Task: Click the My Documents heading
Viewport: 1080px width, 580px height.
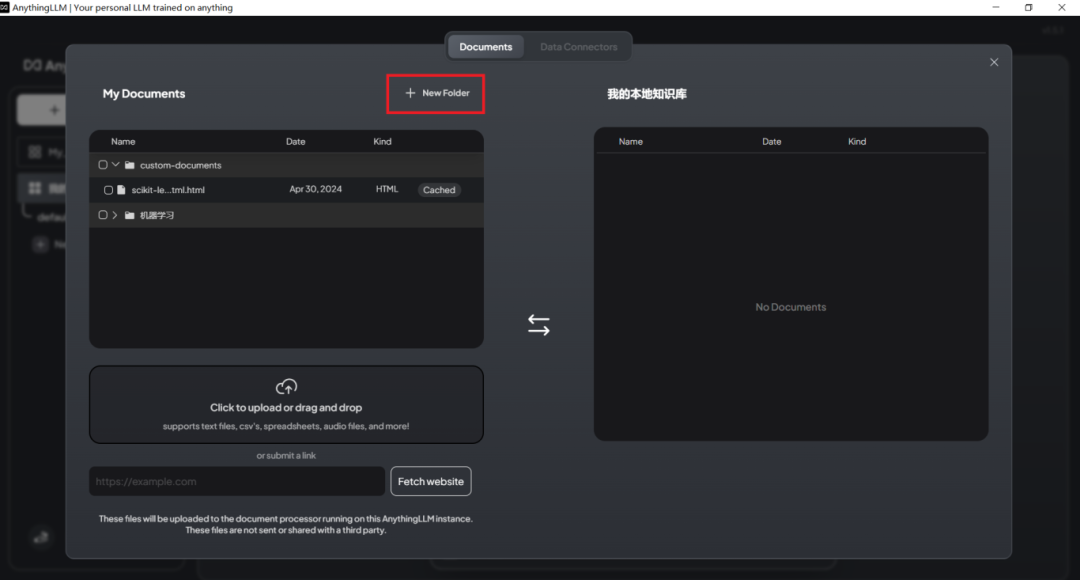Action: tap(144, 94)
